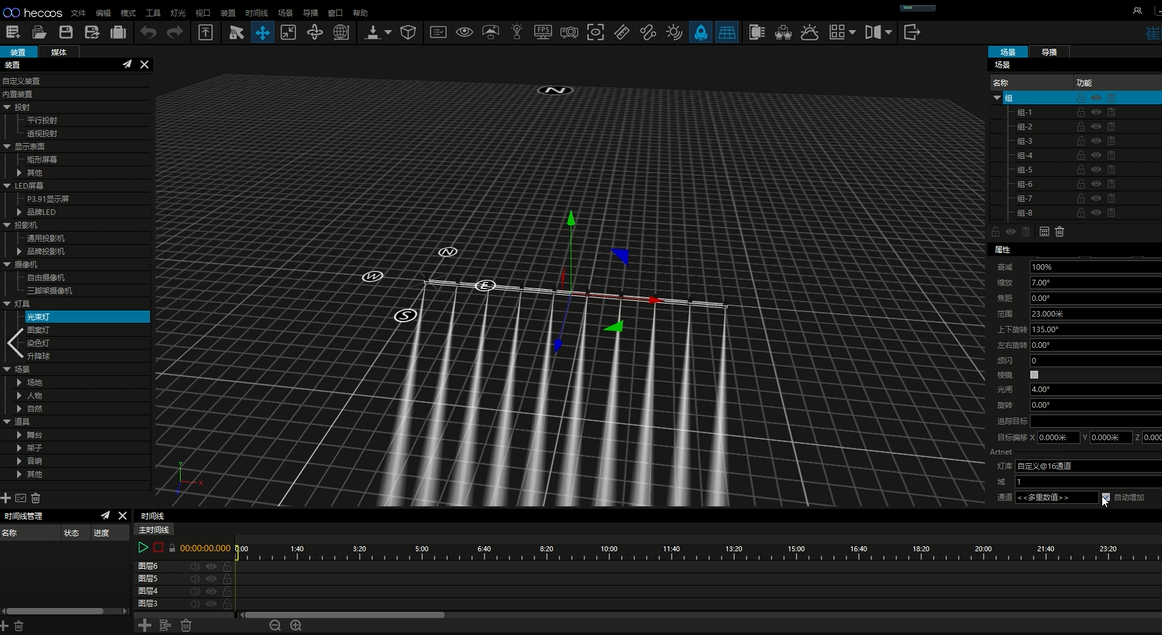The width and height of the screenshot is (1162, 635).
Task: Toggle visibility of 组-1
Action: click(1096, 113)
